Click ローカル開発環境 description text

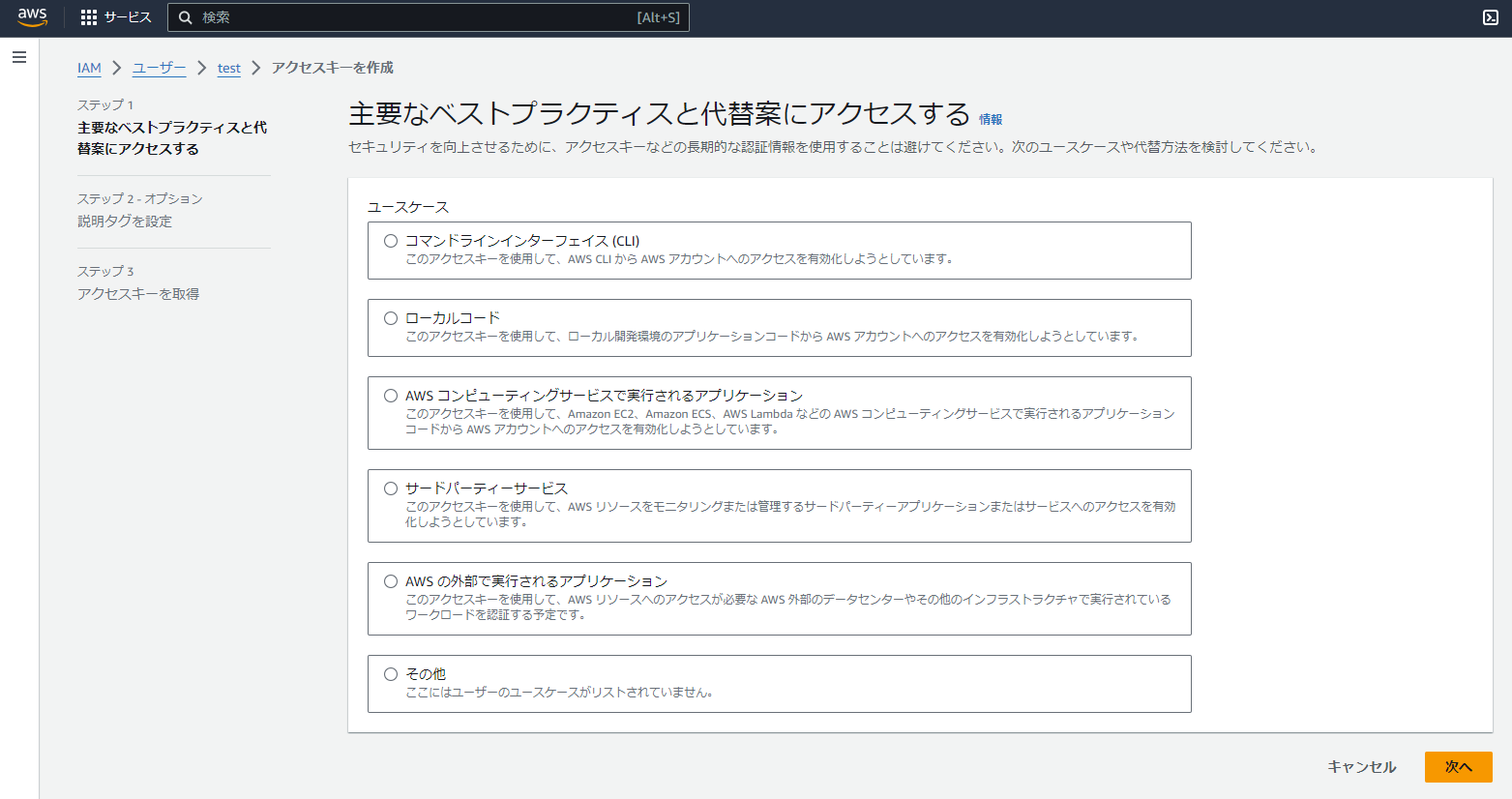point(772,337)
